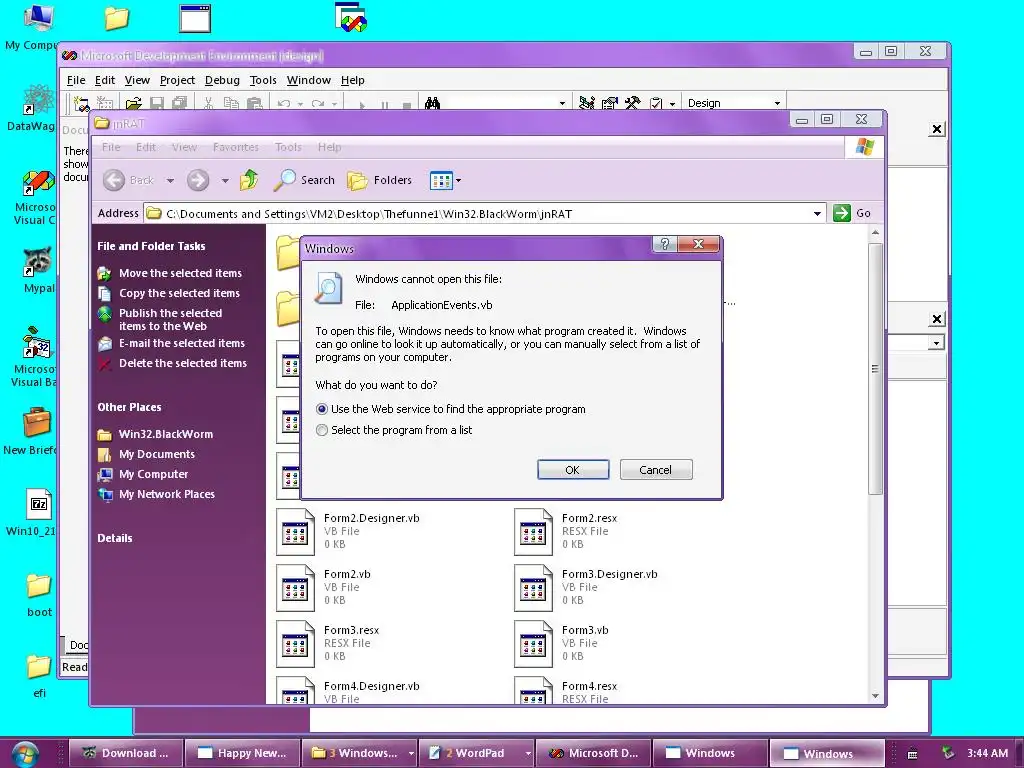Click the Form4.Designer.vb file name
This screenshot has width=1024, height=768.
[372, 686]
